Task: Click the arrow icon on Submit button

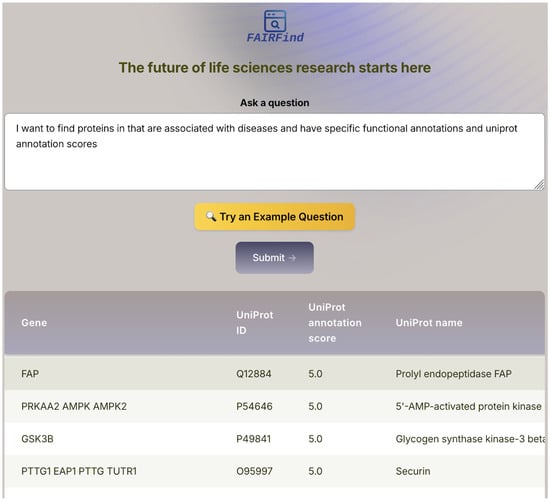Action: click(292, 258)
